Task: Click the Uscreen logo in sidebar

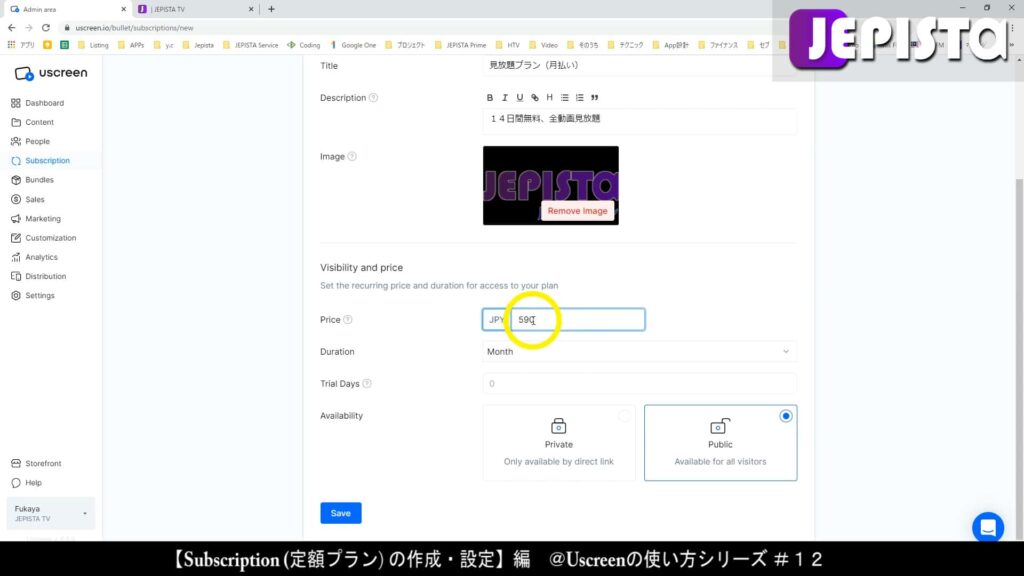Action: pos(51,73)
